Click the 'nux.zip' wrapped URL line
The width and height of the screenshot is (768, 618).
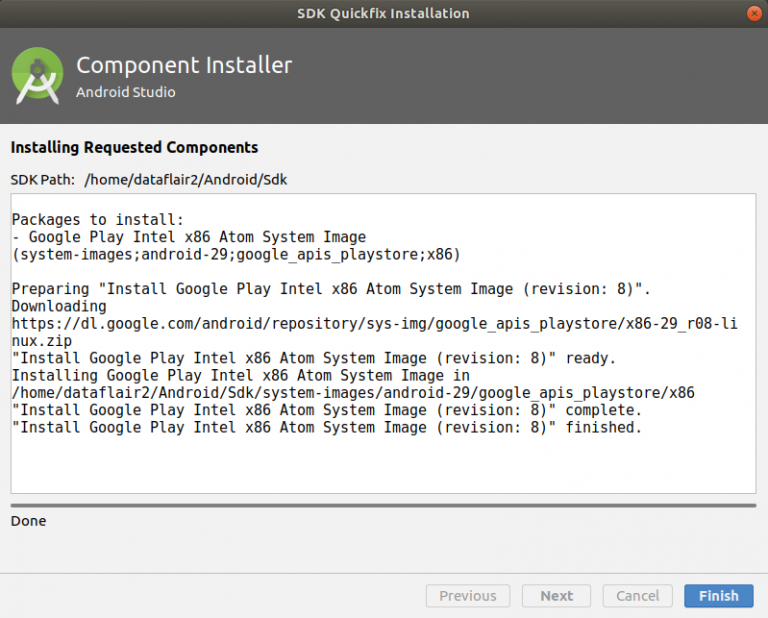click(x=42, y=341)
